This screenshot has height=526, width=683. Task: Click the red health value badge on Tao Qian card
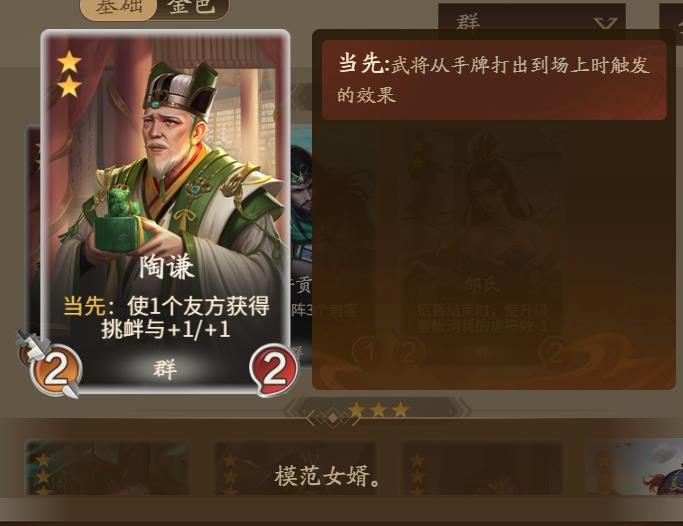tap(274, 370)
